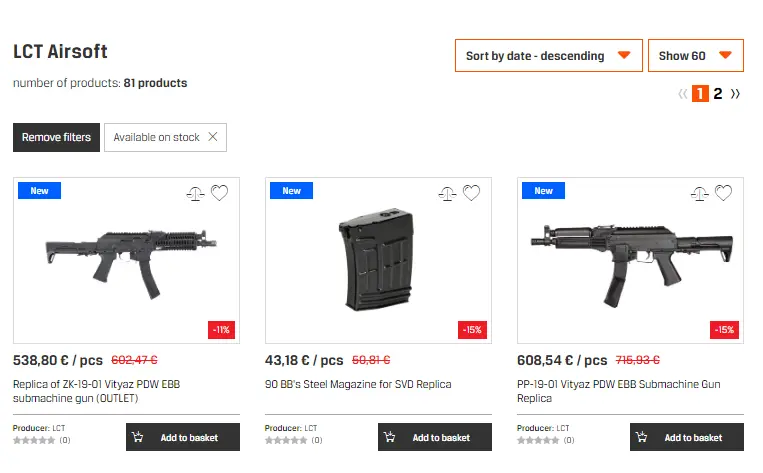Compare the PP-19-01 Vityaz submachine gun
The height and width of the screenshot is (473, 763).
coord(700,193)
